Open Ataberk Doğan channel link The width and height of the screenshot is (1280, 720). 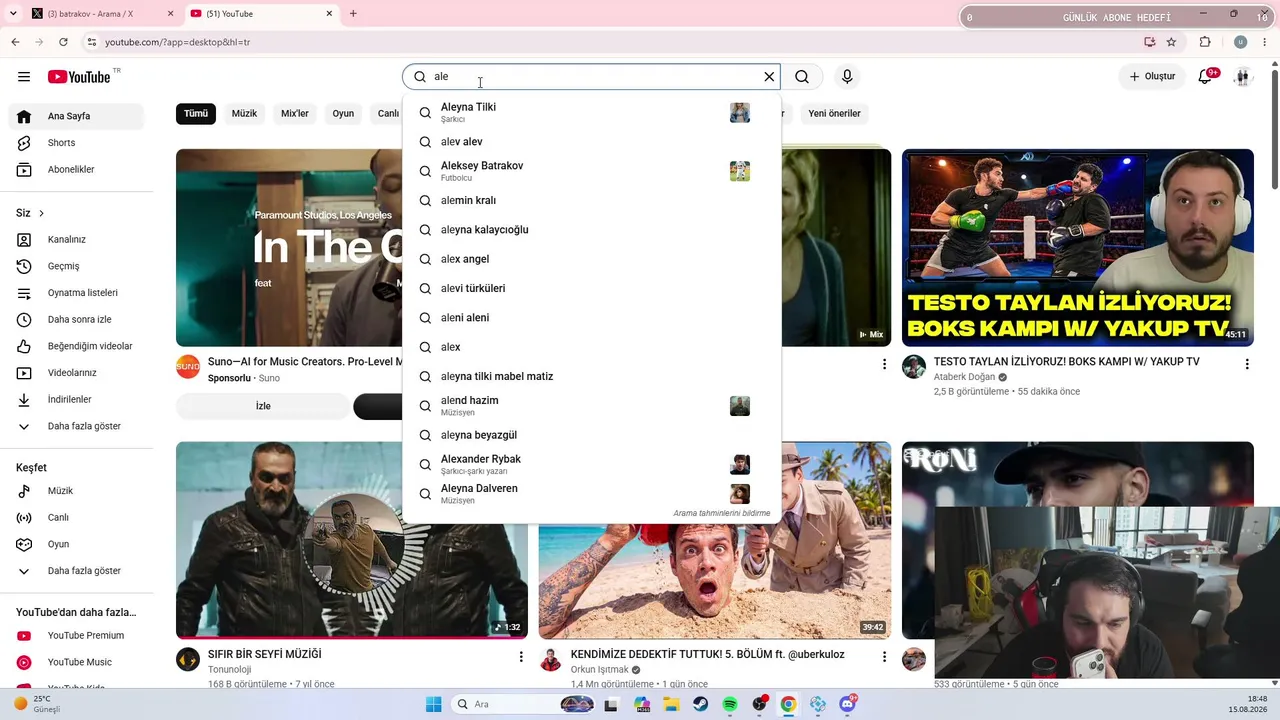point(965,377)
